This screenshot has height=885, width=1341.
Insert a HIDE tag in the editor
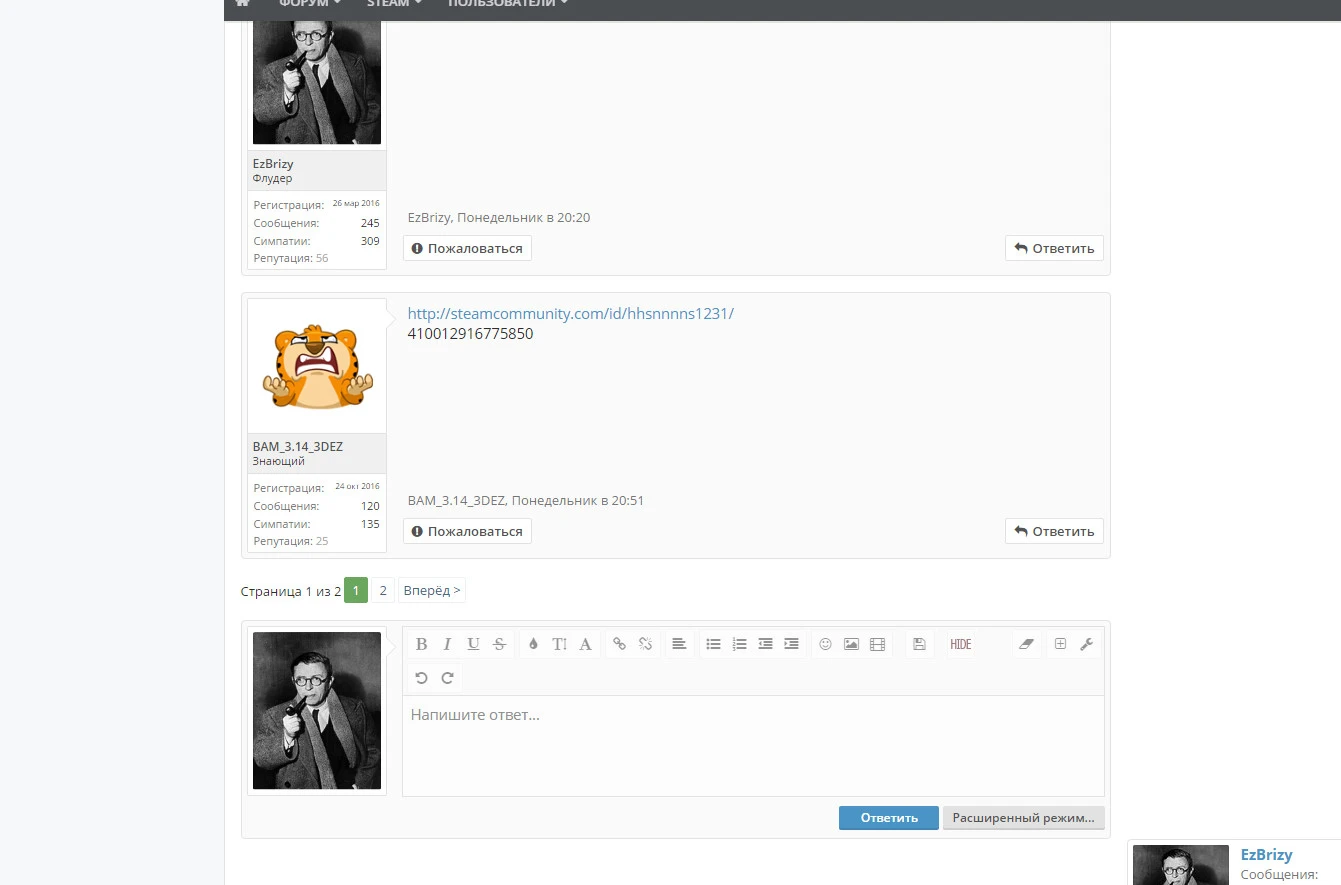961,644
